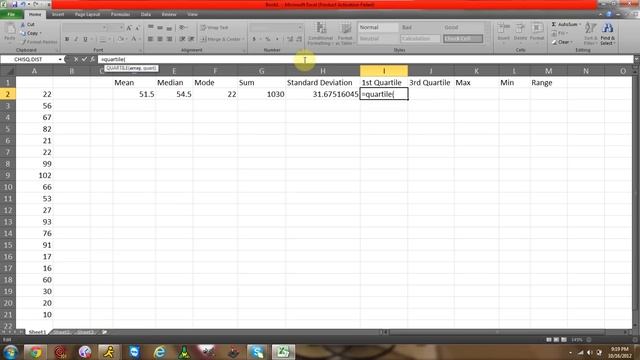Apply the Bad cell style
The width and height of the screenshot is (640, 360).
(x=420, y=27)
